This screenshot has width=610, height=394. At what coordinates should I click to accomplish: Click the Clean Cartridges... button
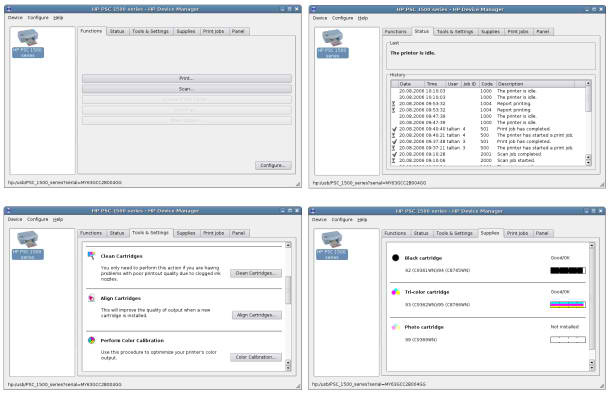(x=256, y=273)
